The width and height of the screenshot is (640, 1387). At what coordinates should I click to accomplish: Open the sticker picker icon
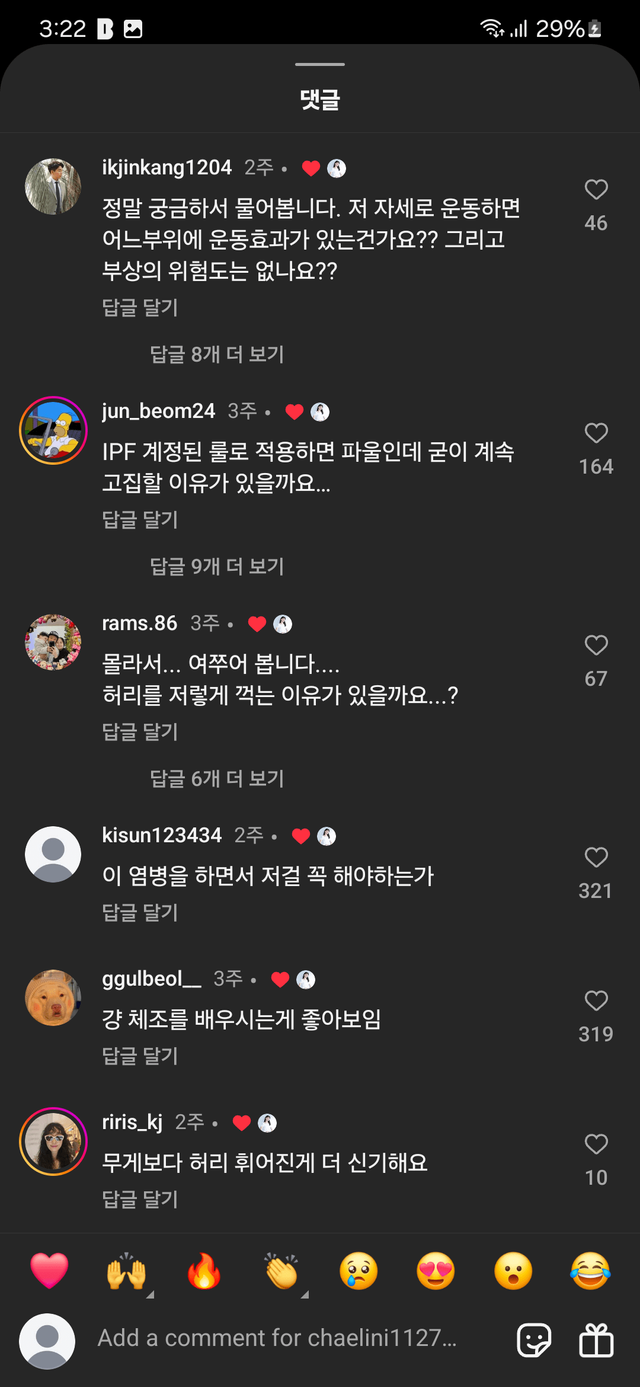tap(534, 1340)
